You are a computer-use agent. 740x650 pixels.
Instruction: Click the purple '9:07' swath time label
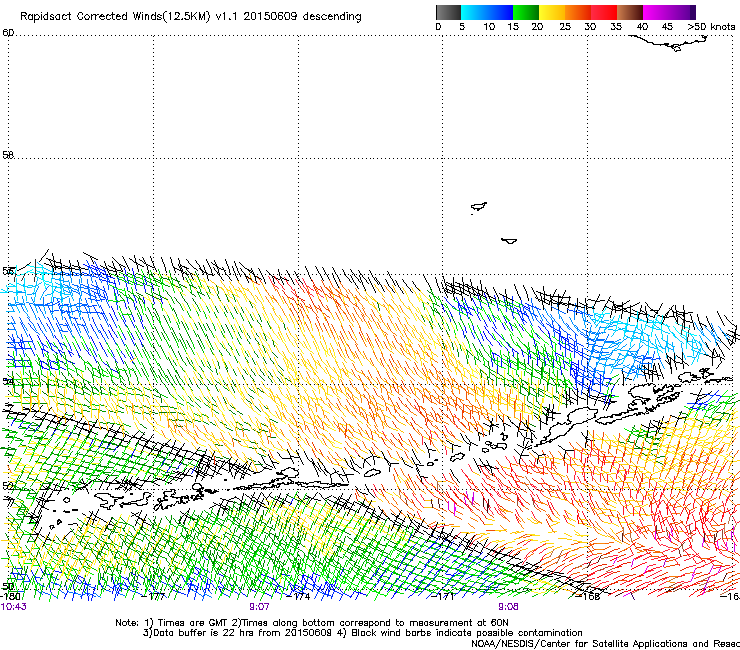(260, 607)
